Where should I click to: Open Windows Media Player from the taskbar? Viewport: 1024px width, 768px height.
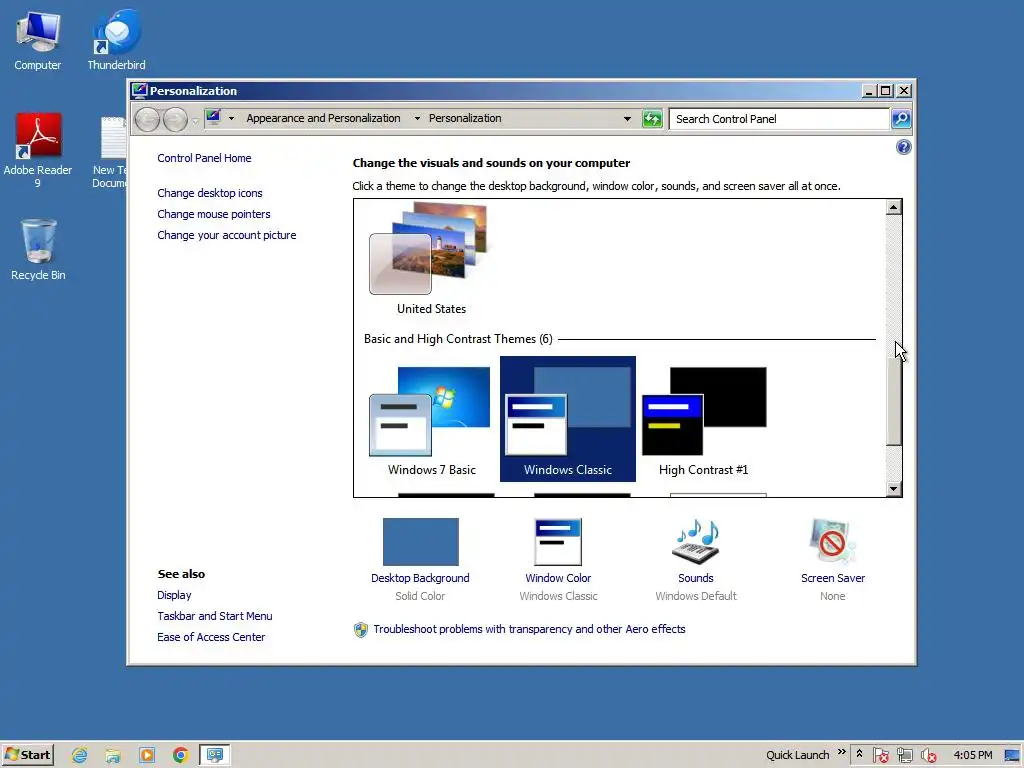[147, 756]
